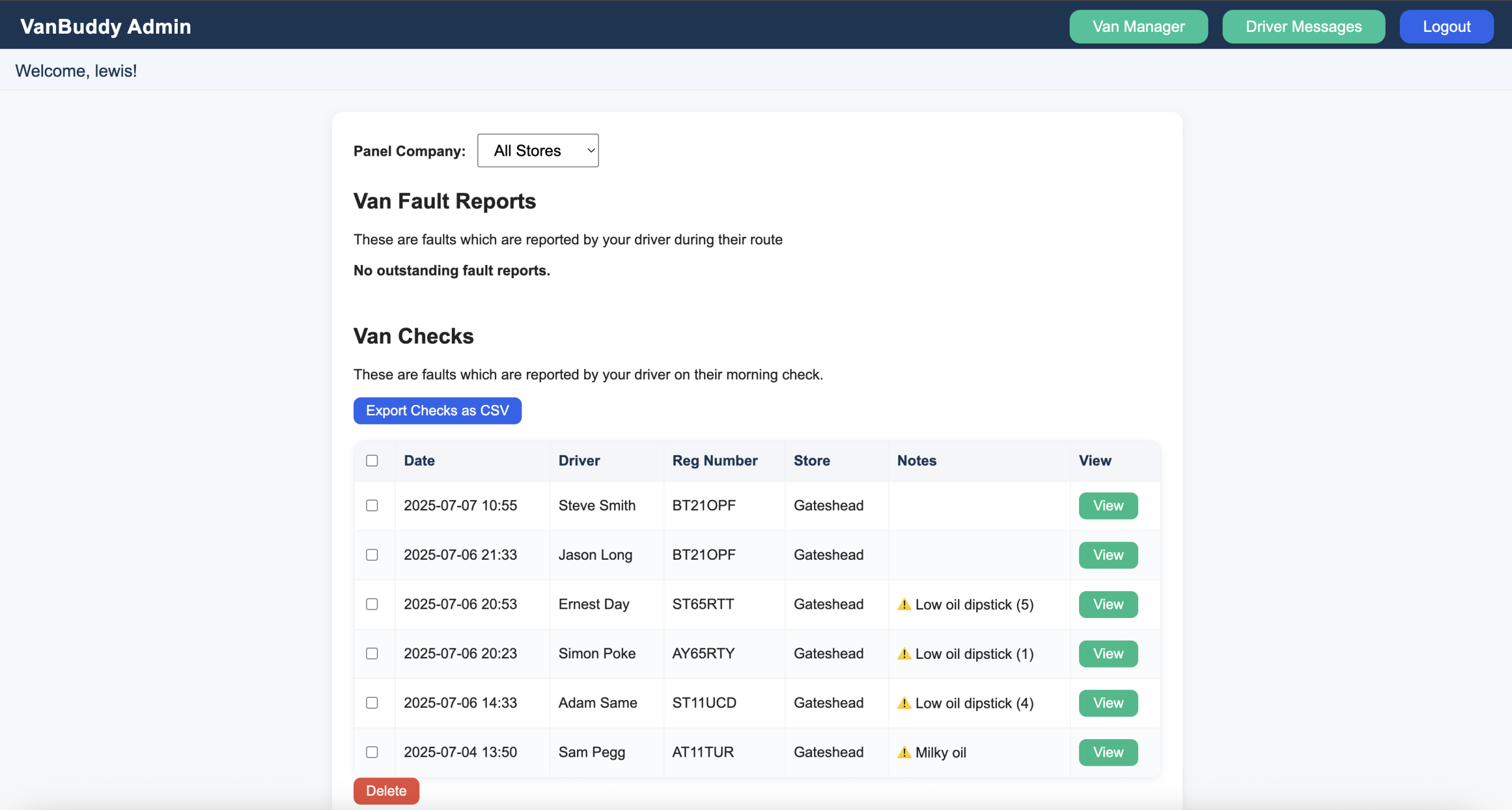Open the Van Manager page
This screenshot has height=810, width=1512.
click(1138, 27)
